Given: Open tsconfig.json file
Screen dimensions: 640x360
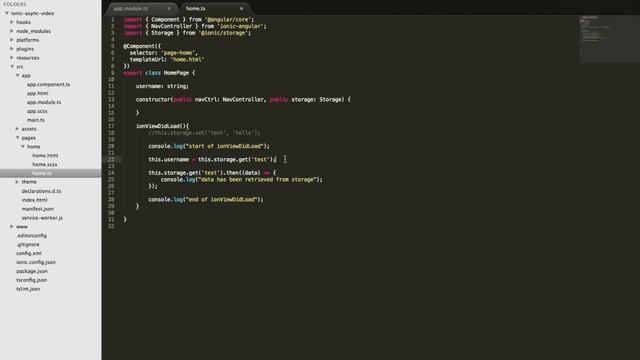Looking at the screenshot, I should tap(31, 280).
